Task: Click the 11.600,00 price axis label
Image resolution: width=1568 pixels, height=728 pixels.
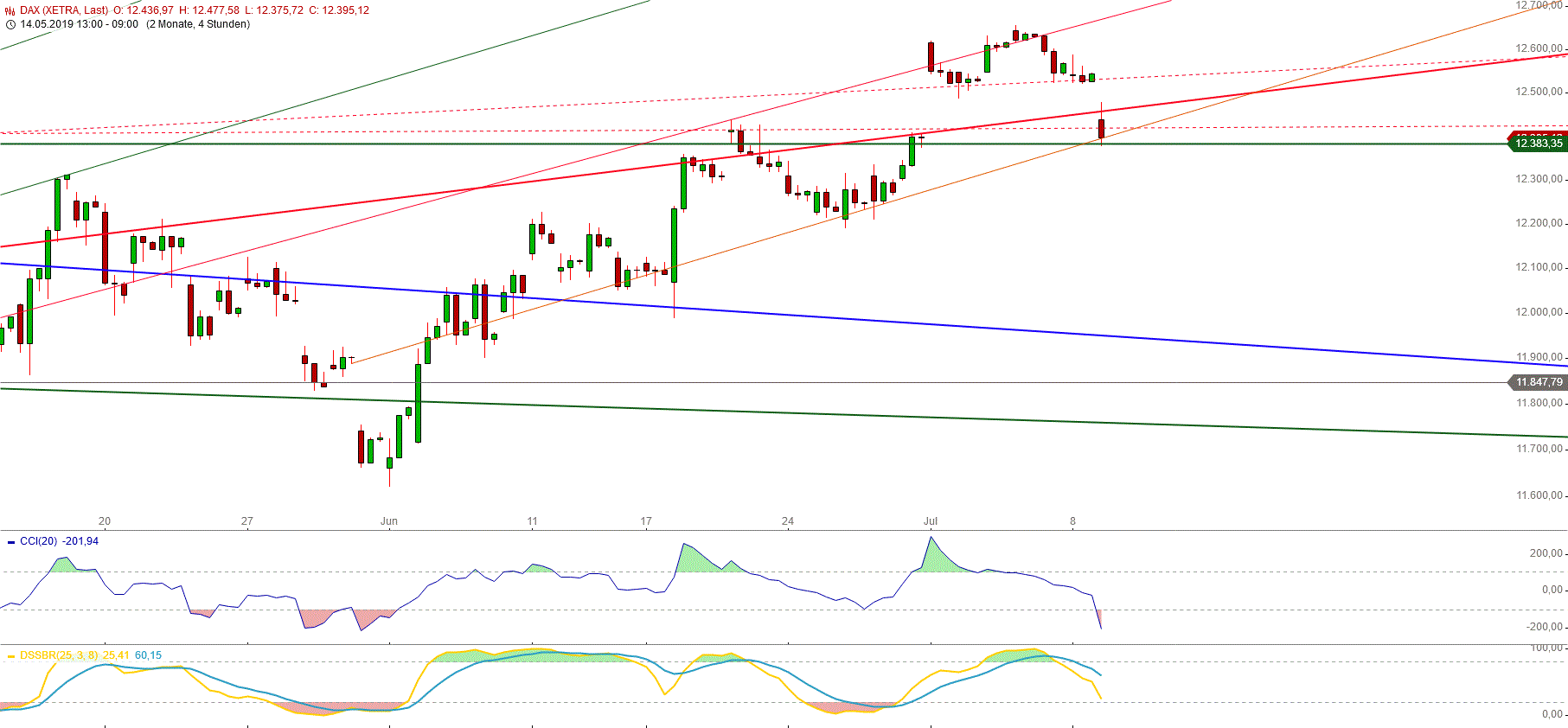Action: [1539, 495]
